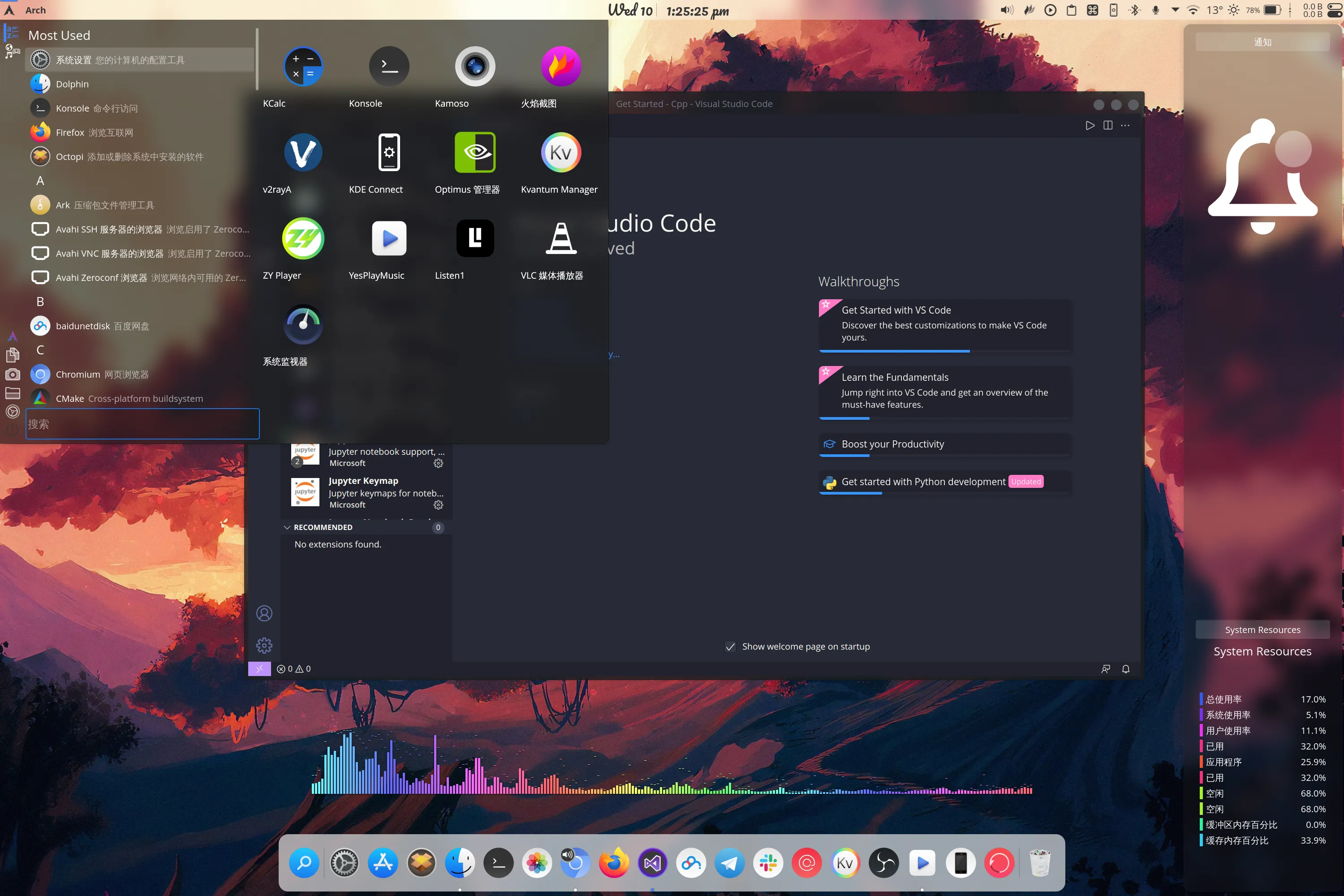This screenshot has width=1344, height=896.
Task: Select Octopi in the application list
Action: pyautogui.click(x=140, y=156)
